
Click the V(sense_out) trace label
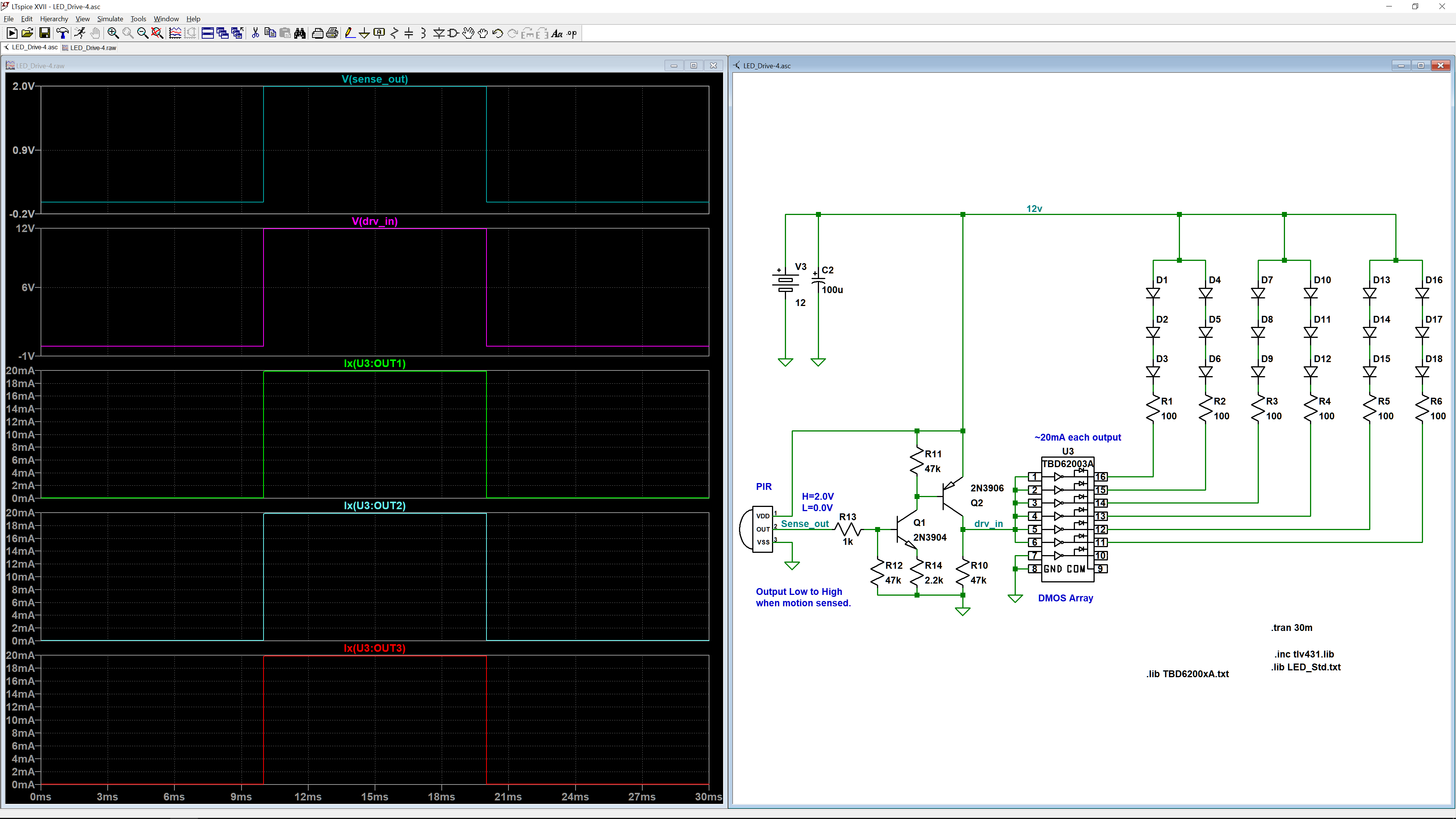pyautogui.click(x=375, y=79)
